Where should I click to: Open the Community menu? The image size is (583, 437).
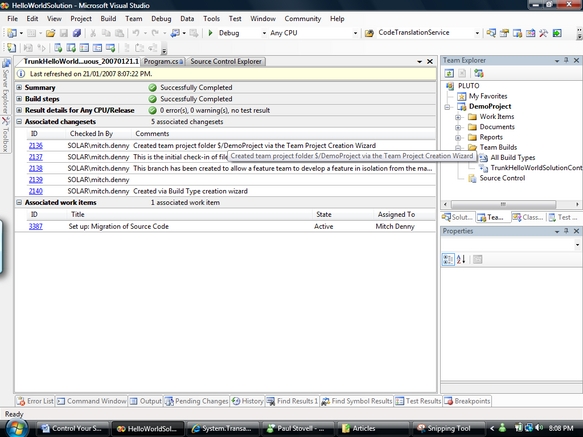coord(303,19)
